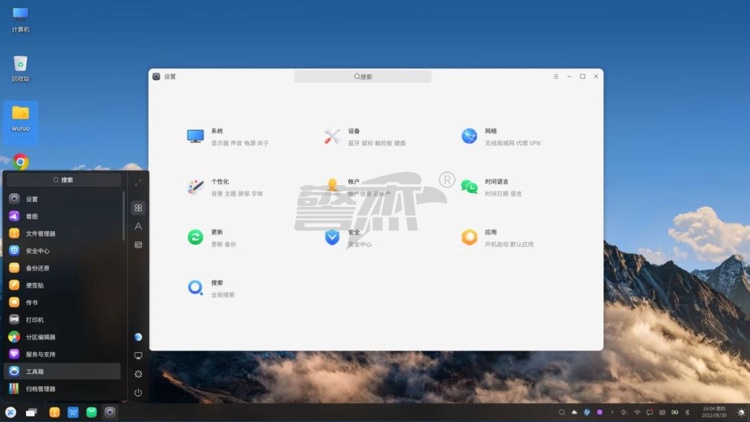This screenshot has width=750, height=422.
Task: Select 文件管理器 in the start menu
Action: point(40,233)
